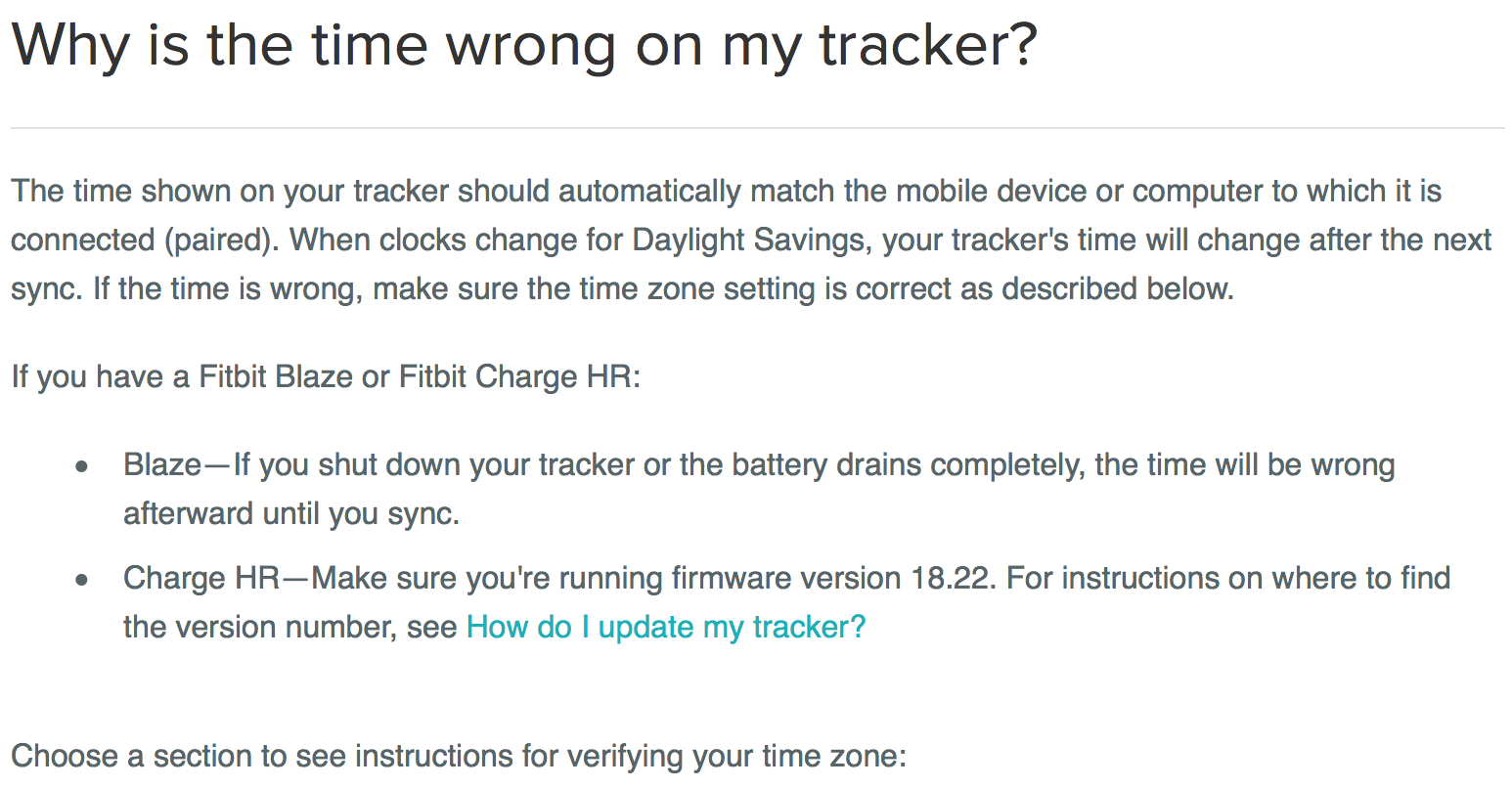The image size is (1512, 788).
Task: Click the text 'firmware version 18.22'
Action: (833, 578)
